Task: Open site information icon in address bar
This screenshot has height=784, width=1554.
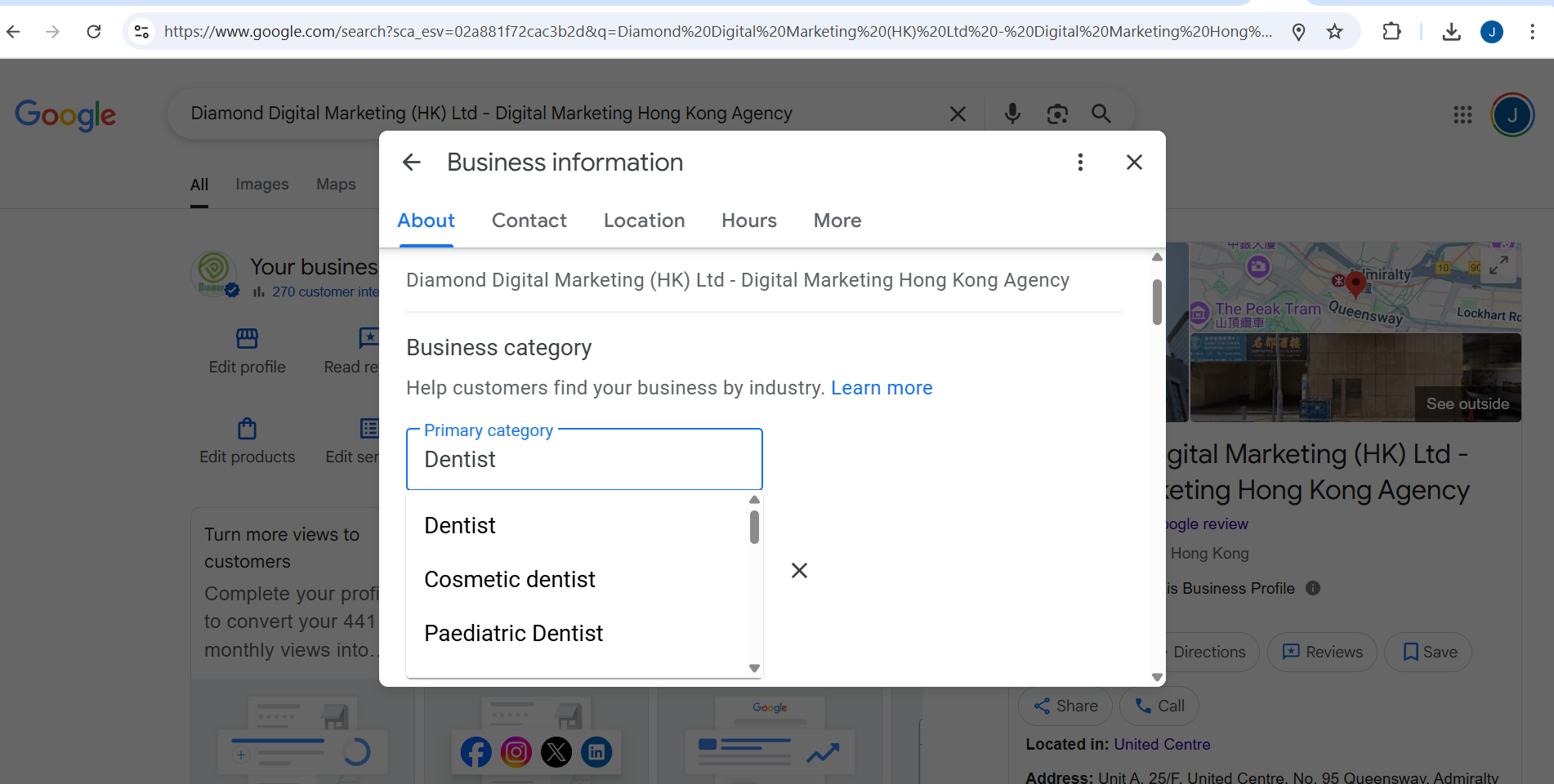Action: point(141,32)
